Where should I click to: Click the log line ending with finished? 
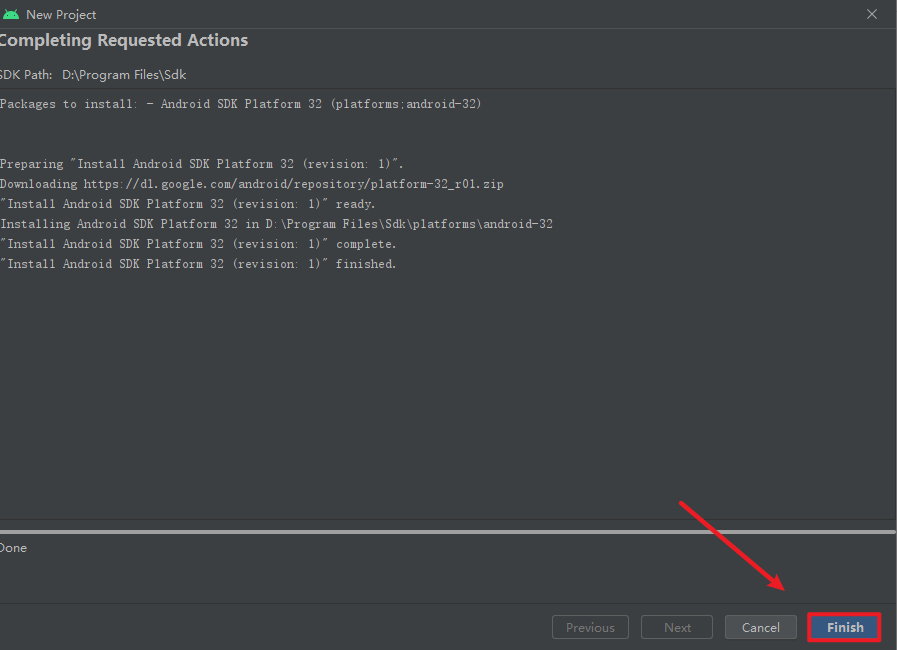[x=198, y=264]
